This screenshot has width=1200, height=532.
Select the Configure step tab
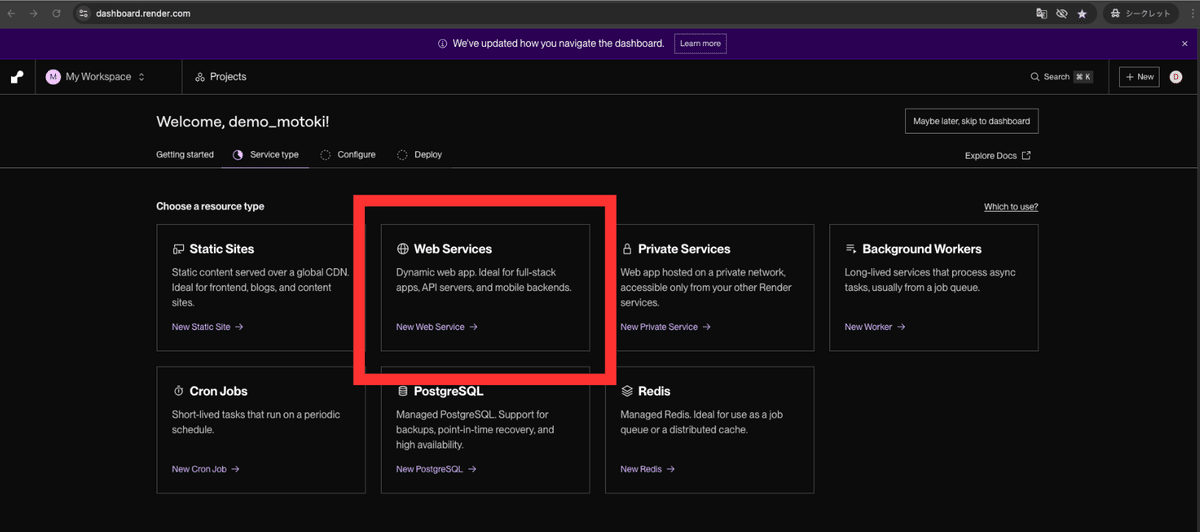pyautogui.click(x=348, y=155)
